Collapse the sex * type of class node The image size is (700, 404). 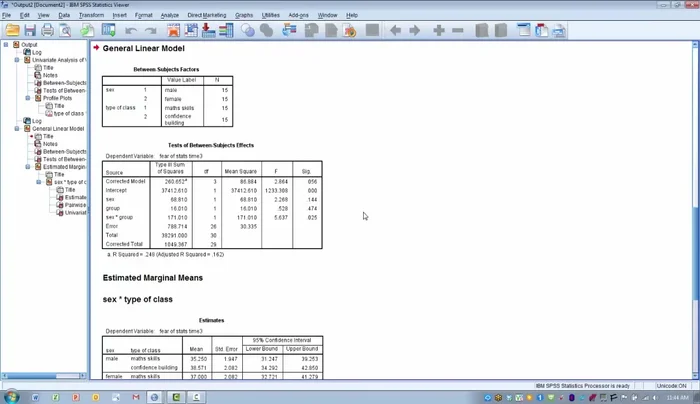[x=39, y=182]
